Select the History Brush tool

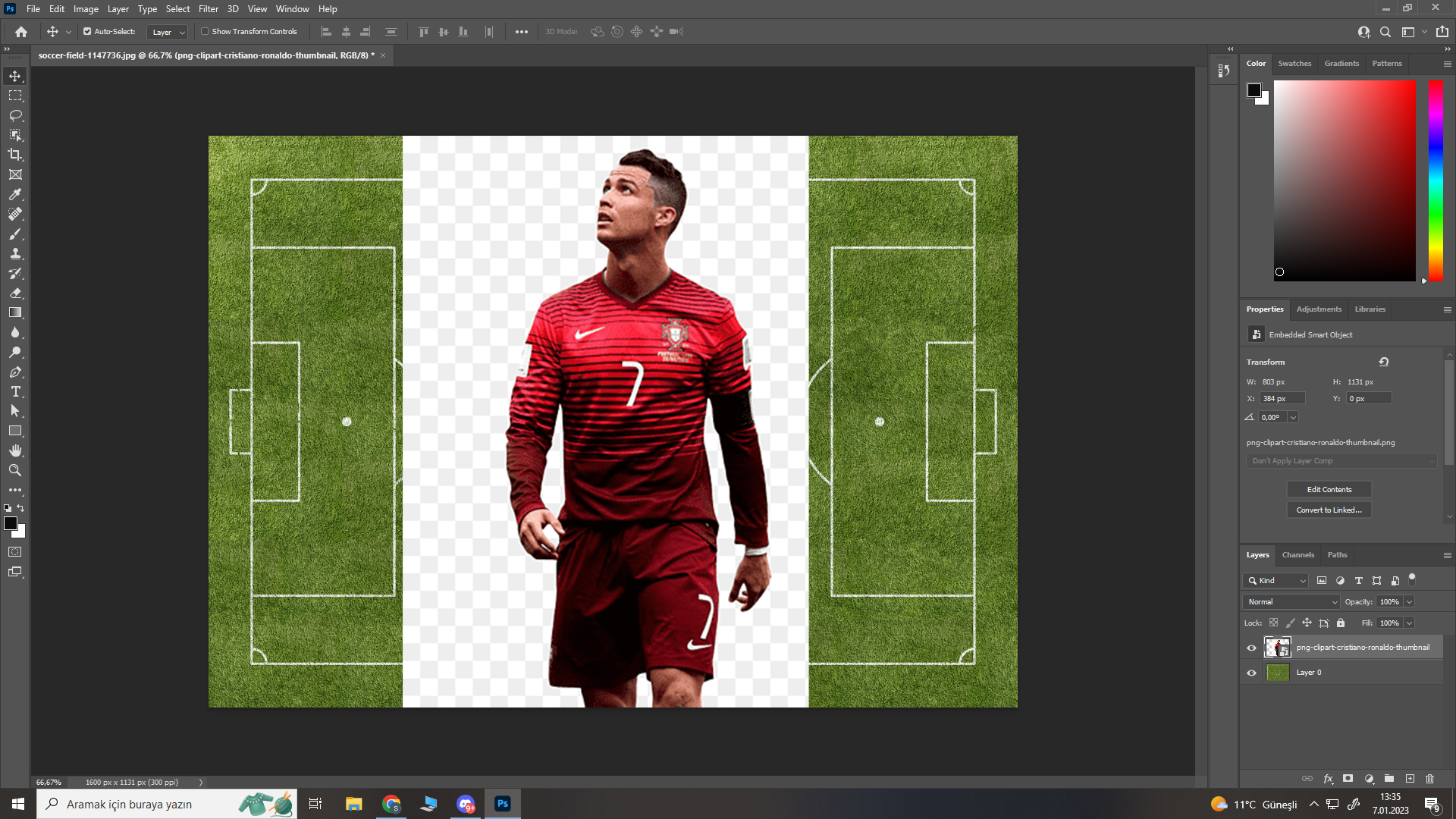pos(15,273)
